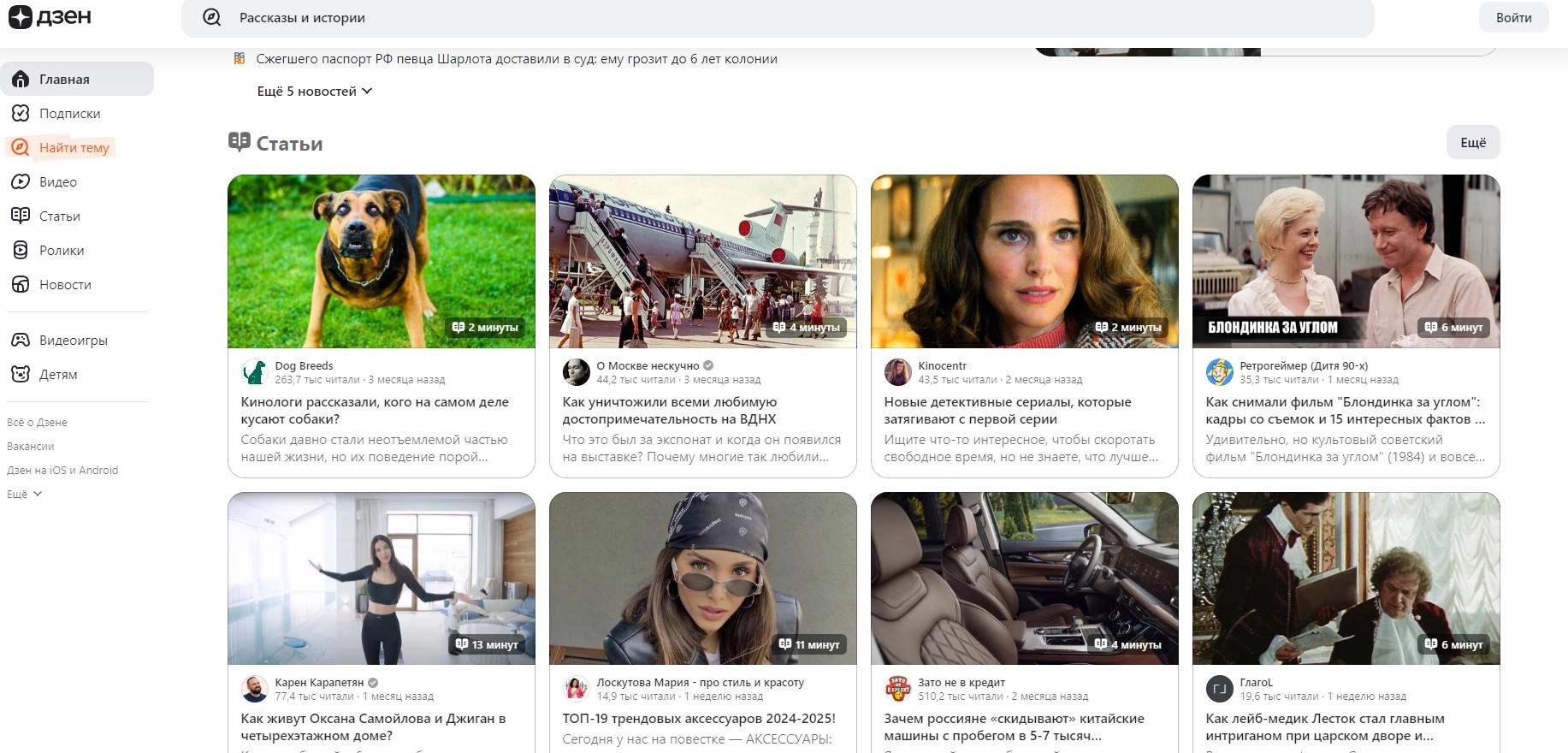This screenshot has width=1568, height=753.
Task: Click the Шарлот news source icon
Action: (x=240, y=59)
